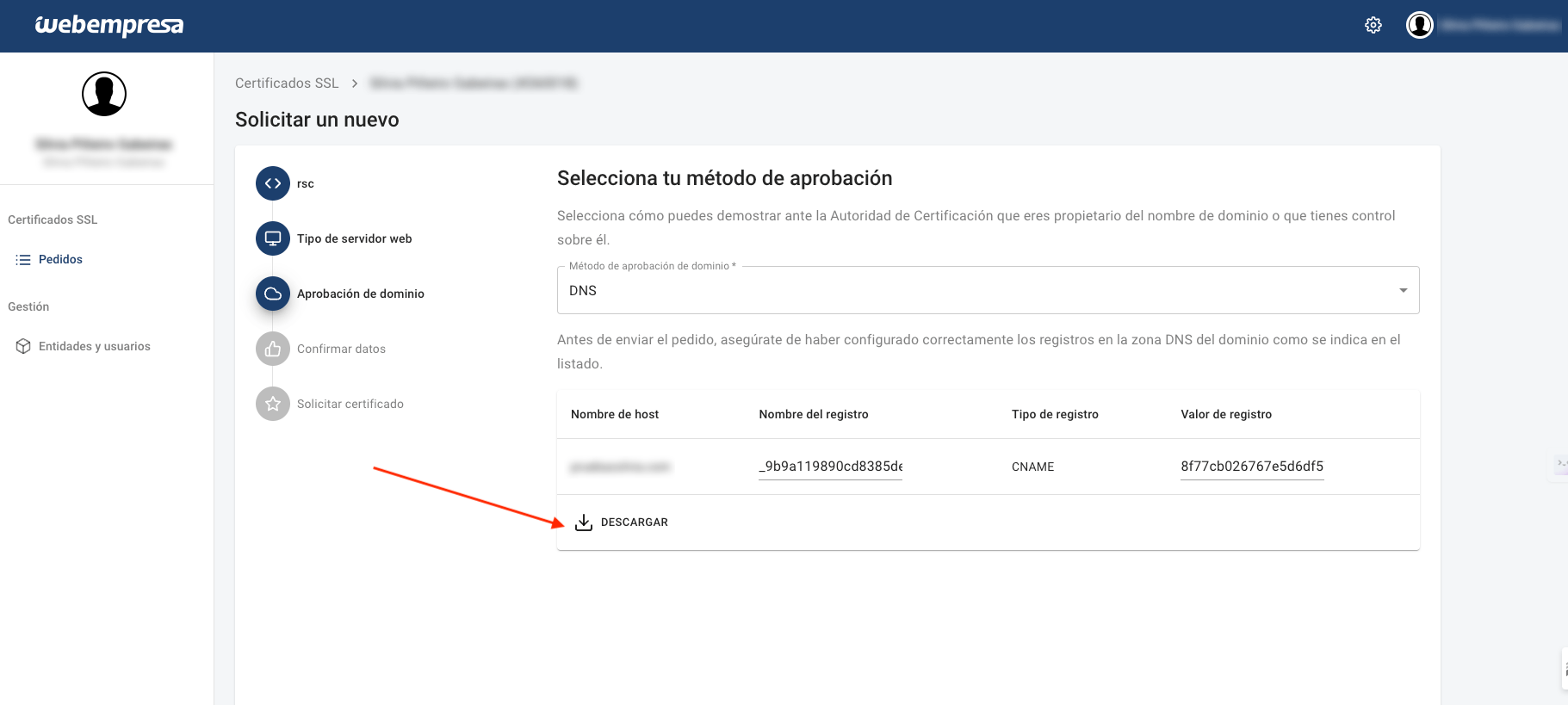
Task: Select the Tipo de servidor web monitor icon
Action: [x=273, y=238]
